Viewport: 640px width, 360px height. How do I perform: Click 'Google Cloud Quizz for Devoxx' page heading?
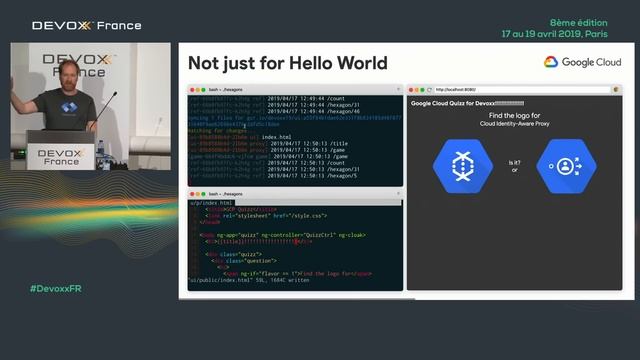pyautogui.click(x=467, y=103)
